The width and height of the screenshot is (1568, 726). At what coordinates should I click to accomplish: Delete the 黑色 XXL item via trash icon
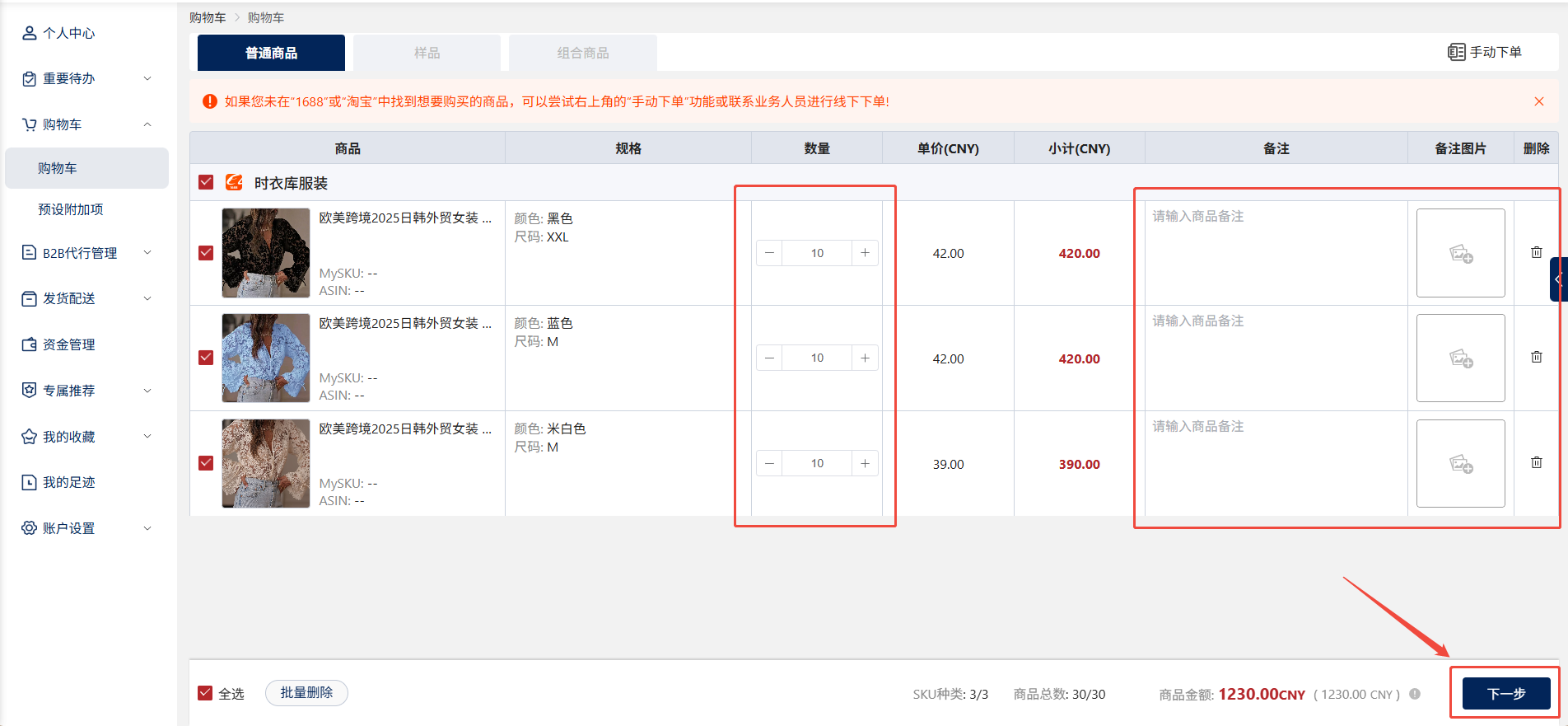[x=1537, y=252]
